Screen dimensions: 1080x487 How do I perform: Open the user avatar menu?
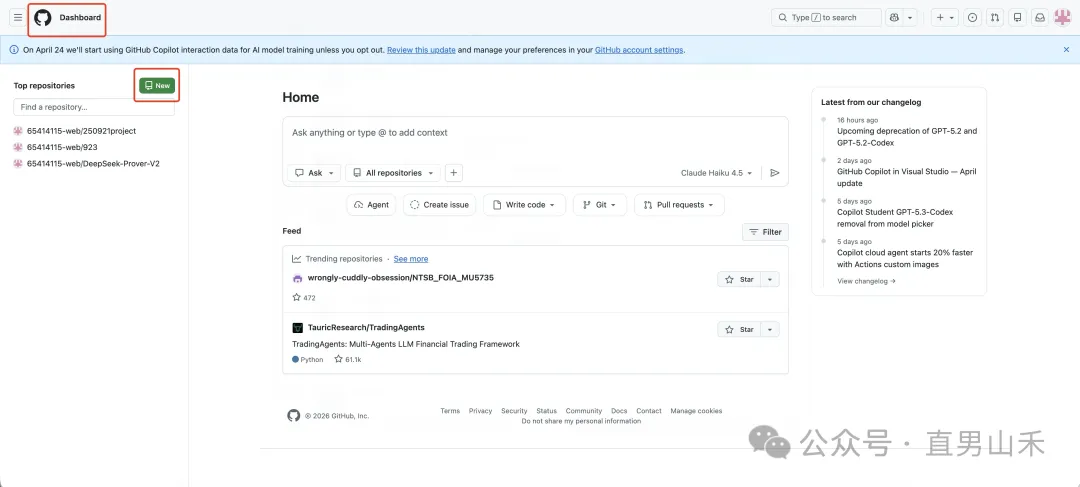(1062, 18)
